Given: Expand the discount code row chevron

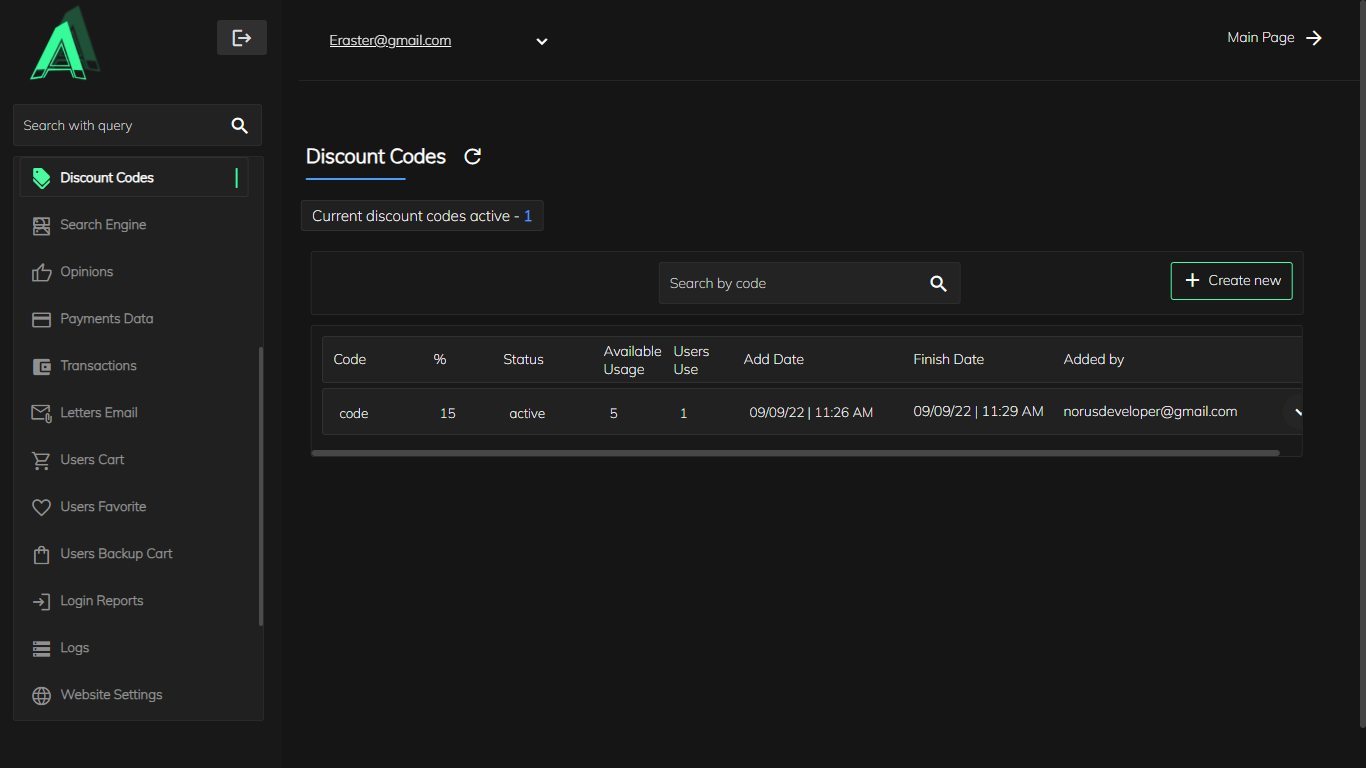Looking at the screenshot, I should pyautogui.click(x=1296, y=412).
